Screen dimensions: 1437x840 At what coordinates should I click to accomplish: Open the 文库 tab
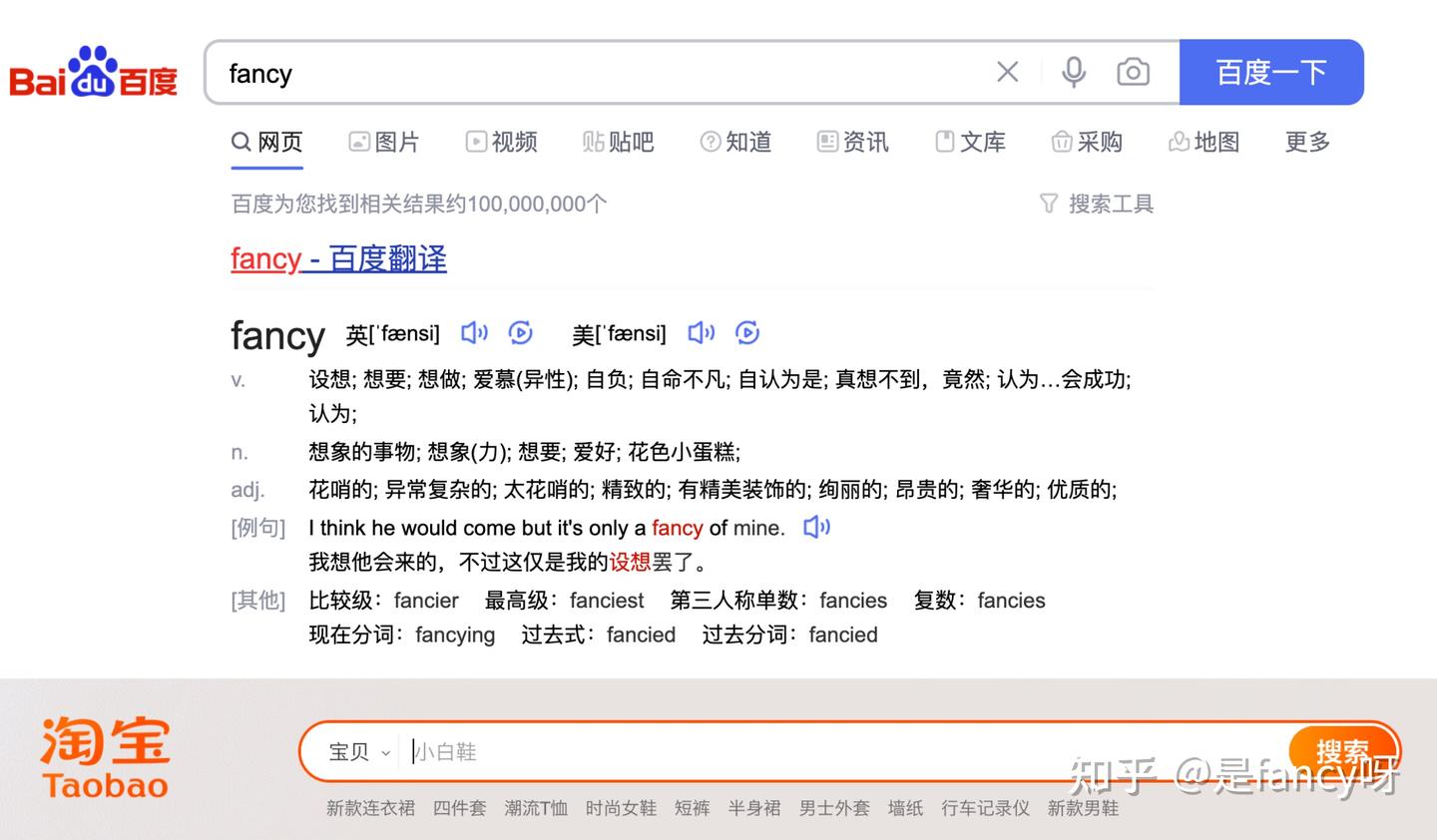[x=970, y=142]
